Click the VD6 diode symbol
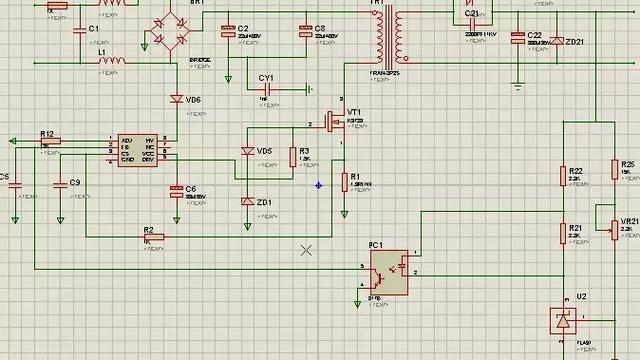 (x=177, y=99)
